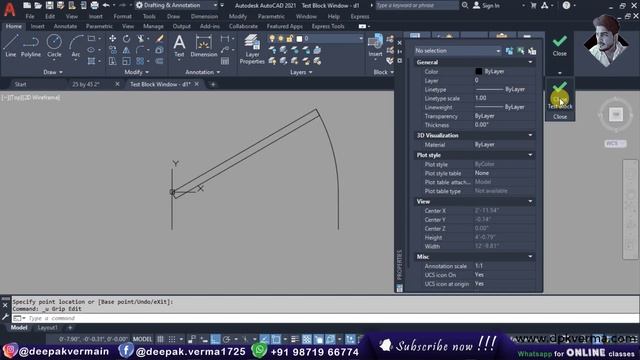This screenshot has width=640, height=360.
Task: Select the Dimension tool
Action: point(203,45)
